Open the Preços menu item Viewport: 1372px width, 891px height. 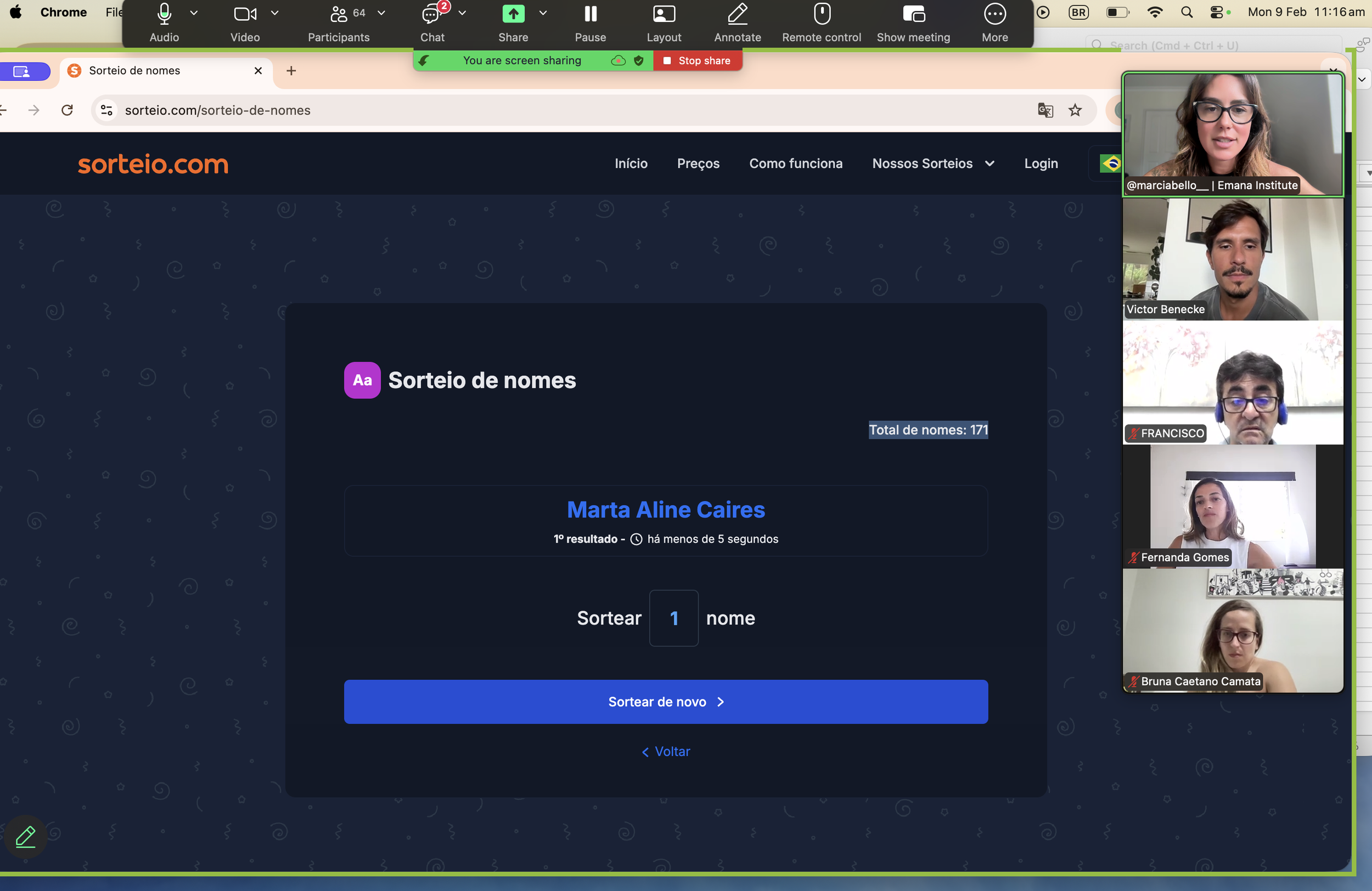click(698, 163)
